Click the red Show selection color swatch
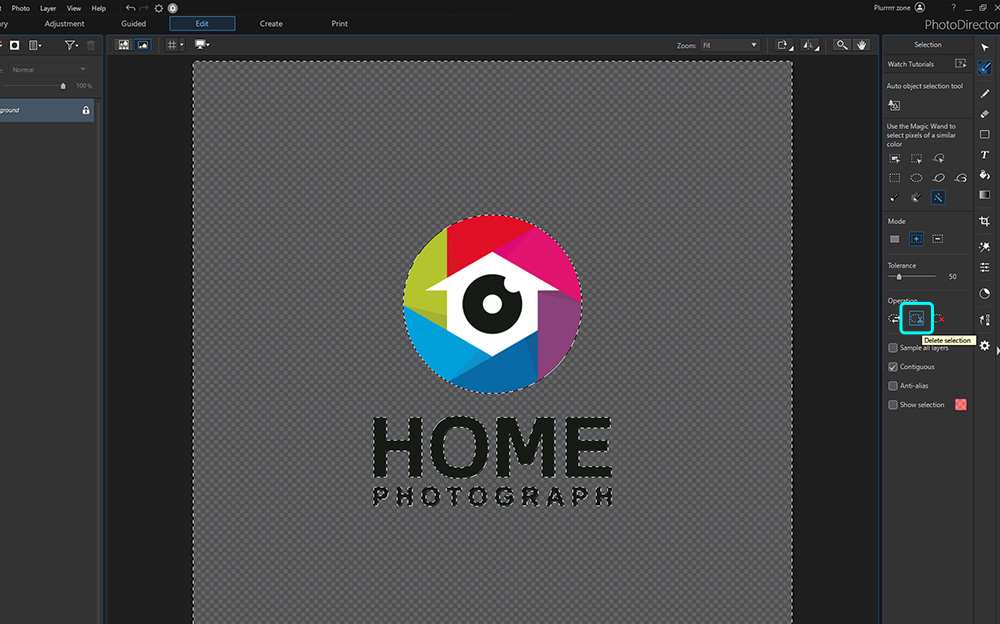1000x624 pixels. [x=960, y=405]
